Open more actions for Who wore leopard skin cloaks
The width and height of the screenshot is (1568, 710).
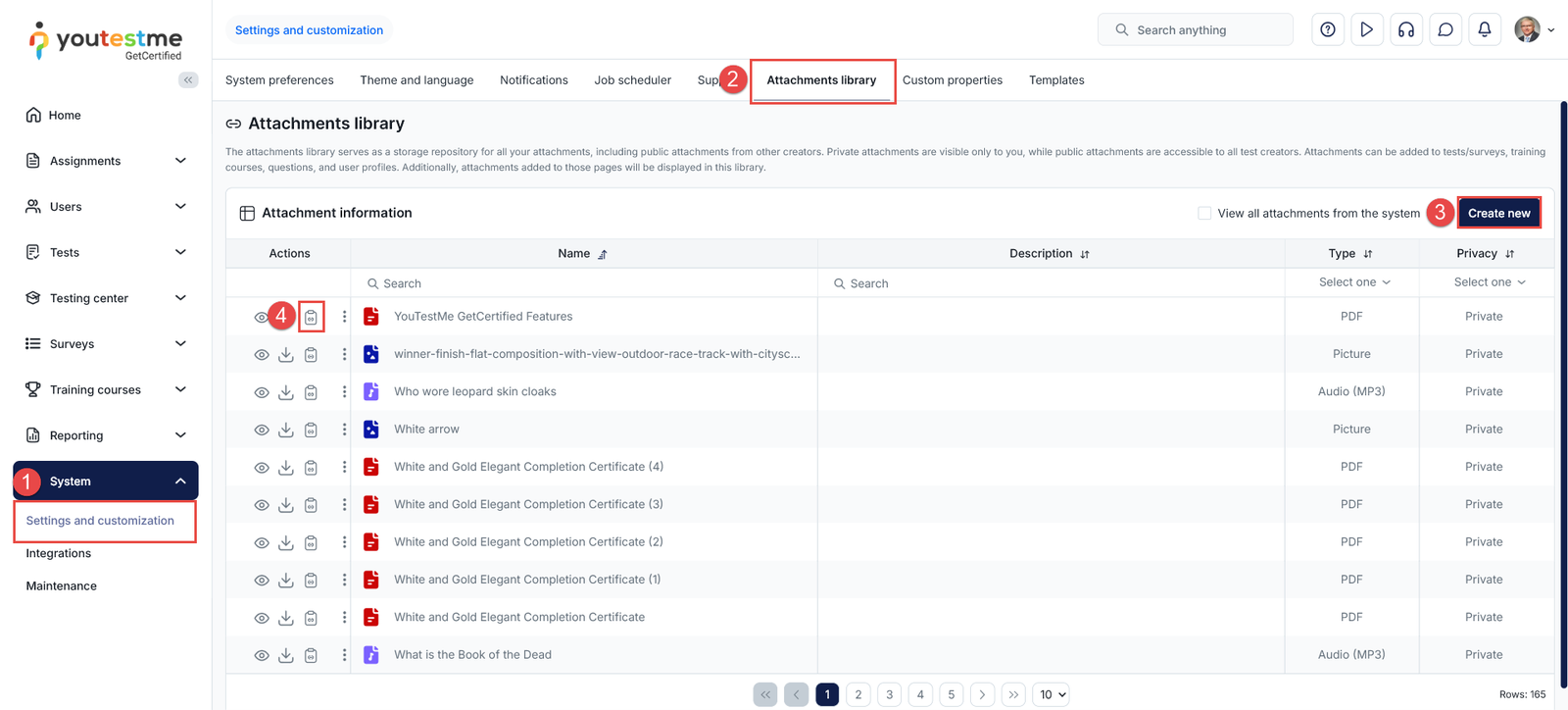pos(344,392)
